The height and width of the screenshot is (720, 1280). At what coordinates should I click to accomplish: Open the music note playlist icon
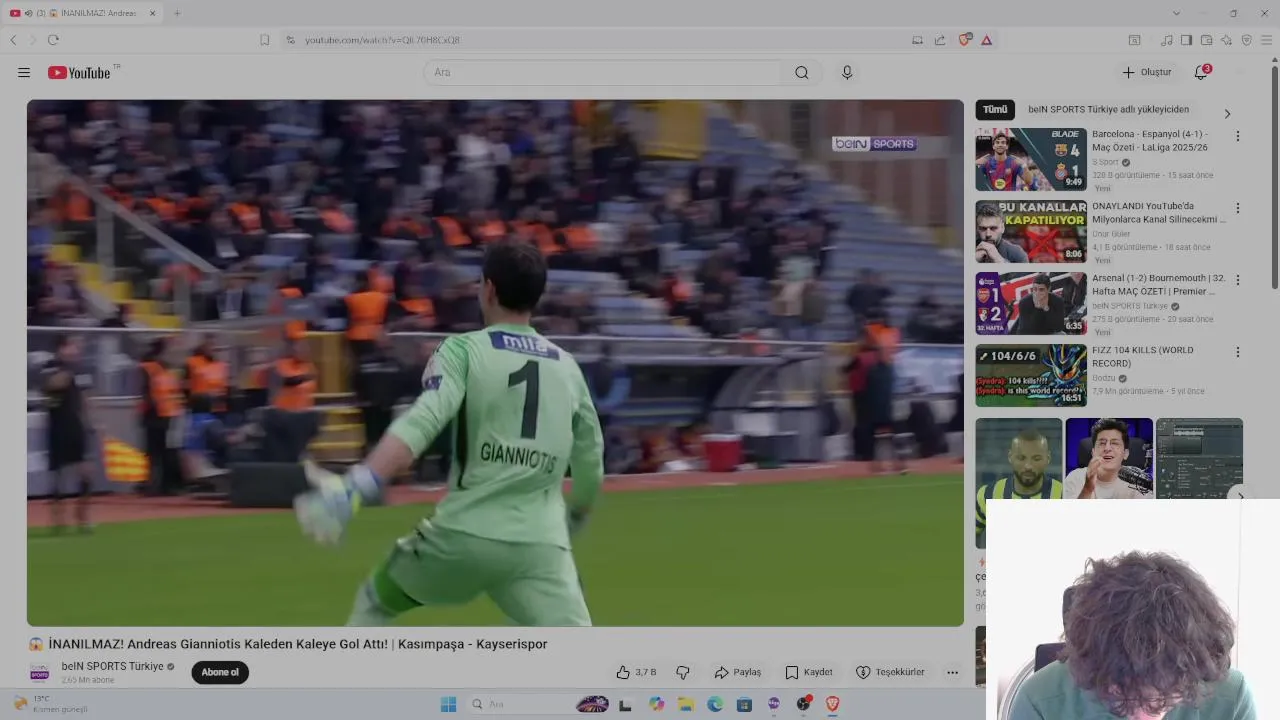pyautogui.click(x=1166, y=40)
